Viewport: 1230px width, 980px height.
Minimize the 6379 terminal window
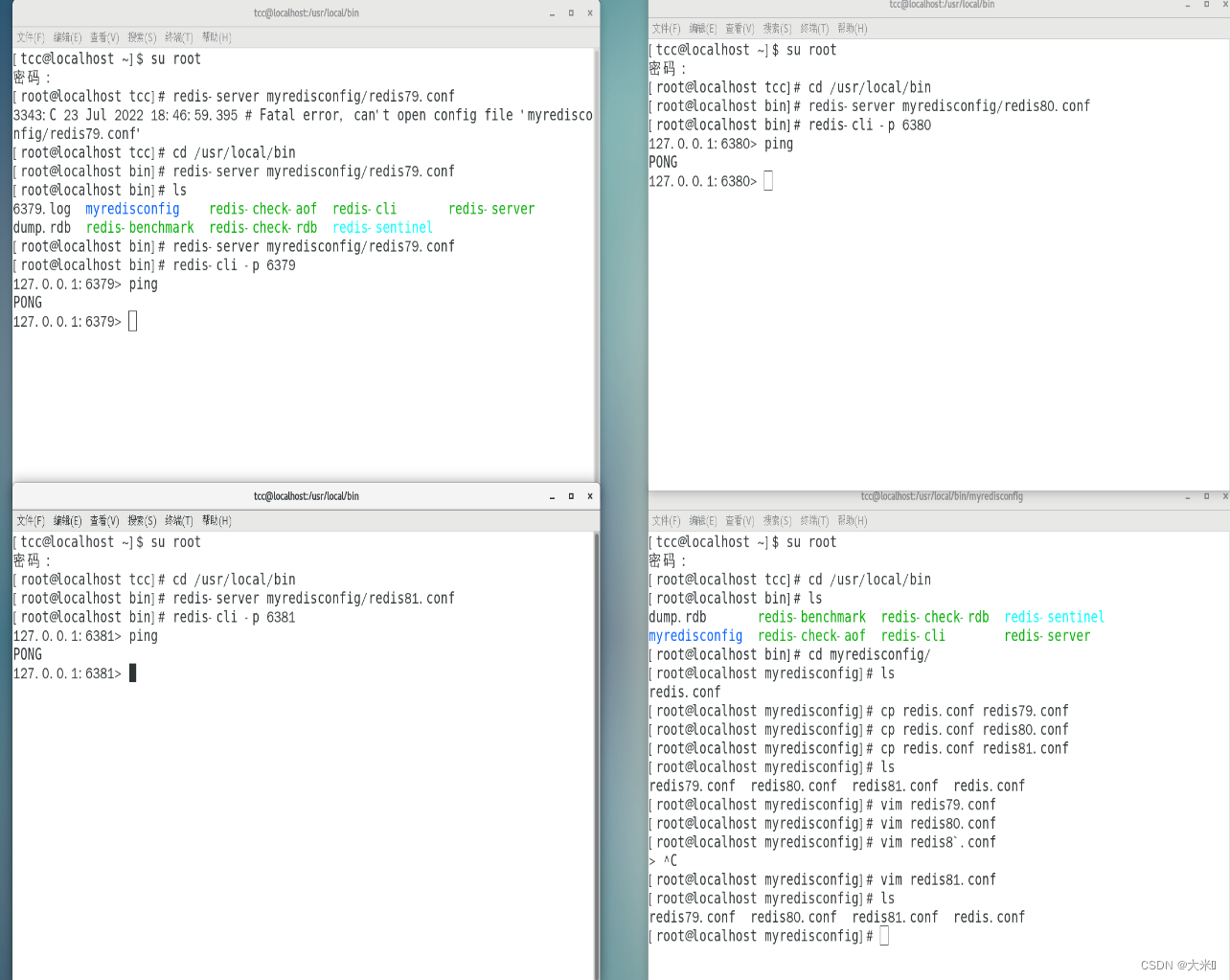552,13
